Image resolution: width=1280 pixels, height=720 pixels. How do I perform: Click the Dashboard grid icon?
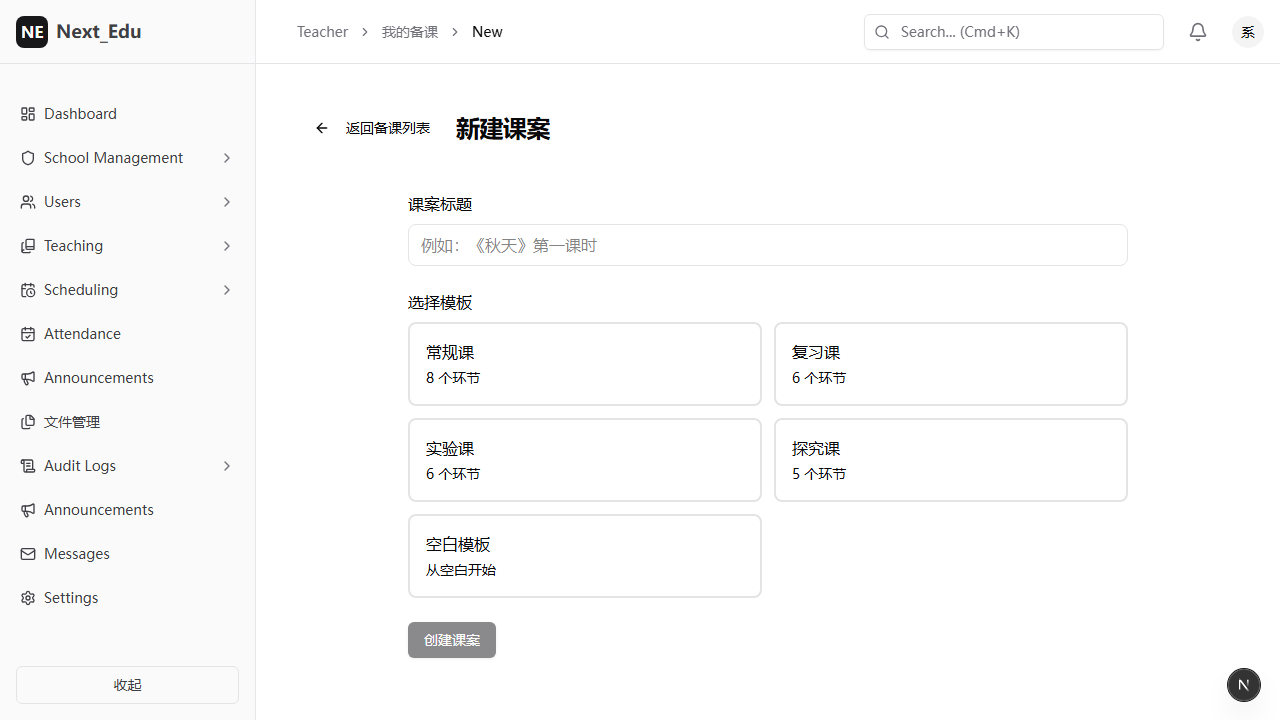tap(28, 114)
